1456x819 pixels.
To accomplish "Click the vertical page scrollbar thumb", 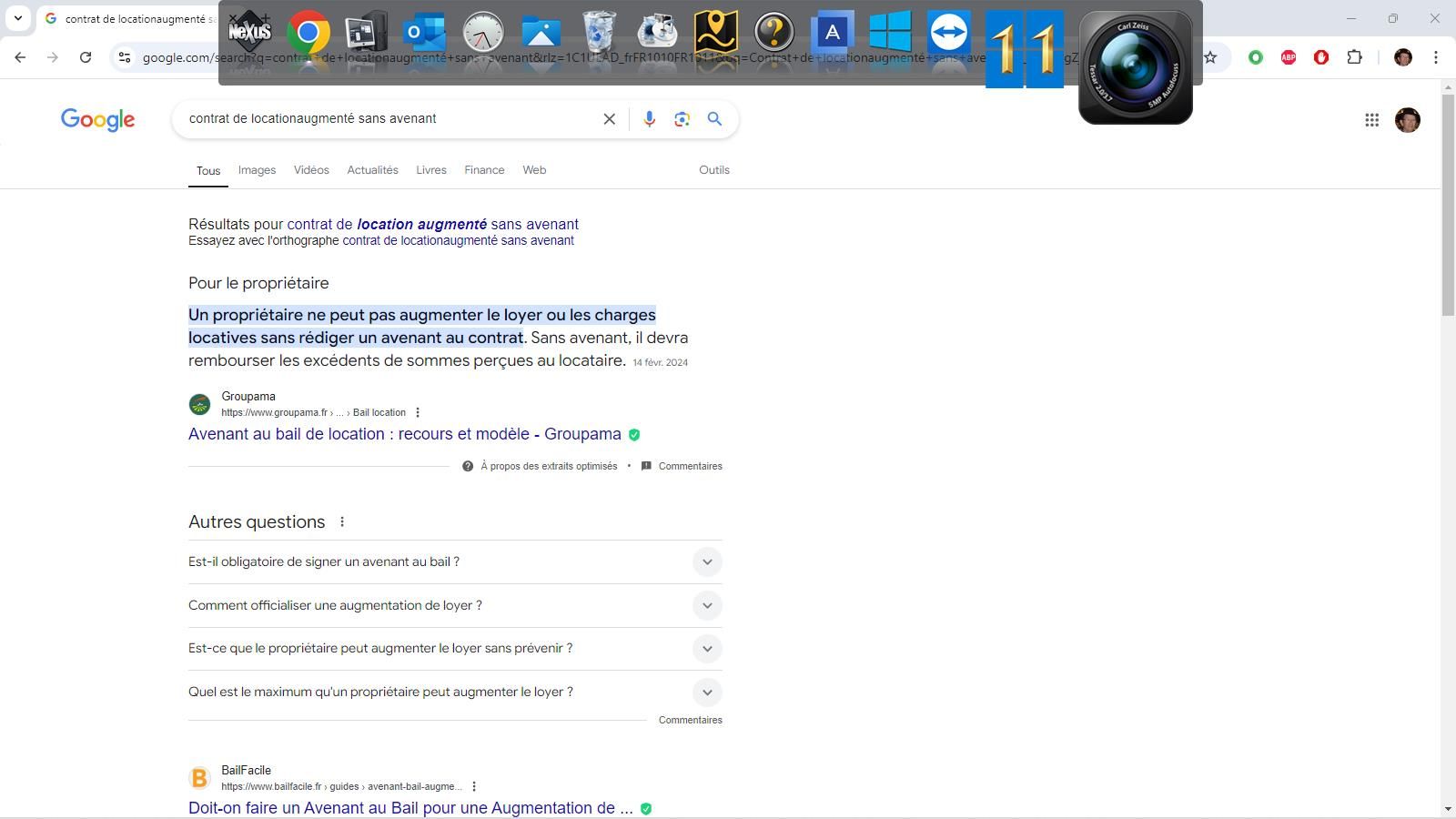I will coord(1448,205).
